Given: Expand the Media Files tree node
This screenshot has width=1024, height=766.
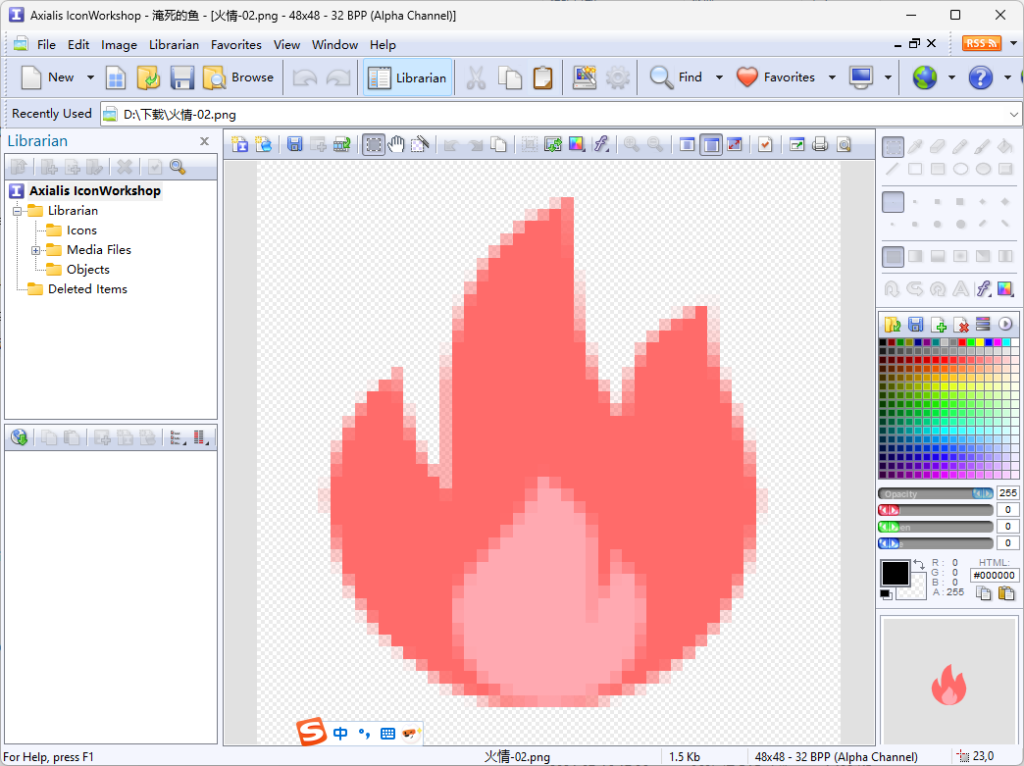Looking at the screenshot, I should coord(36,250).
